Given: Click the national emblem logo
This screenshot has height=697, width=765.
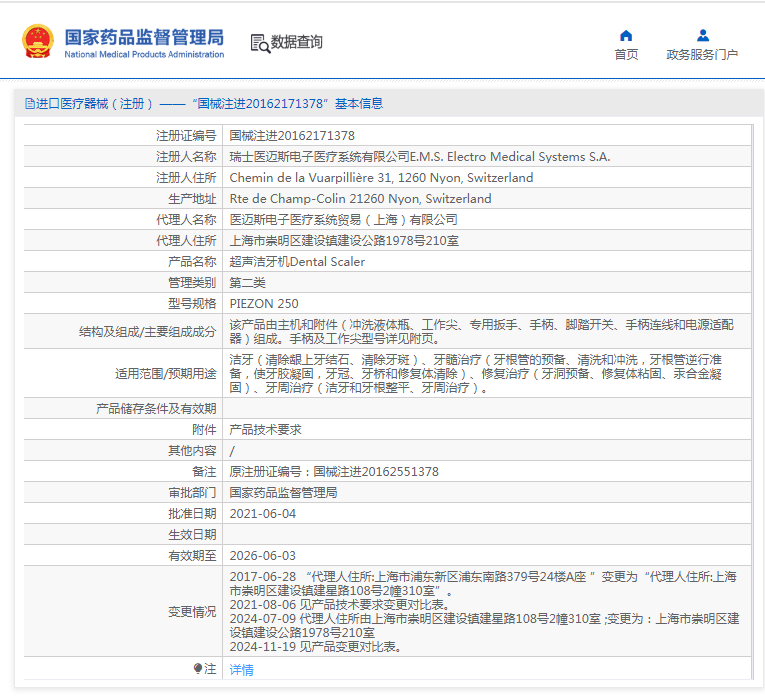Looking at the screenshot, I should coord(38,41).
